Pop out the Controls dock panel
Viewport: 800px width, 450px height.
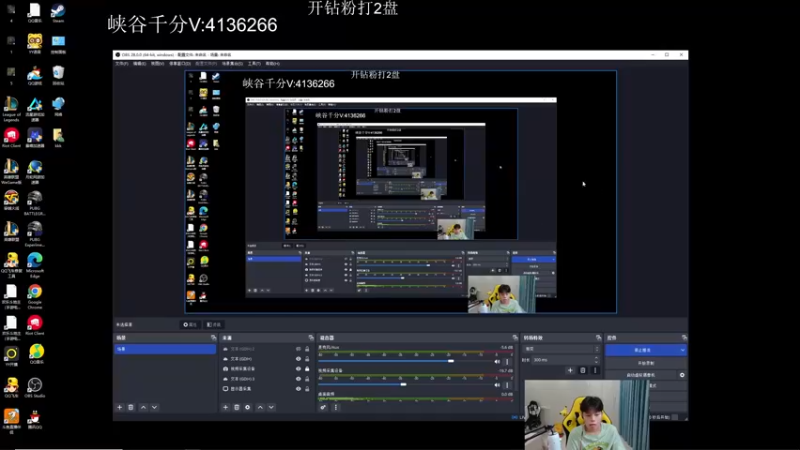click(684, 338)
